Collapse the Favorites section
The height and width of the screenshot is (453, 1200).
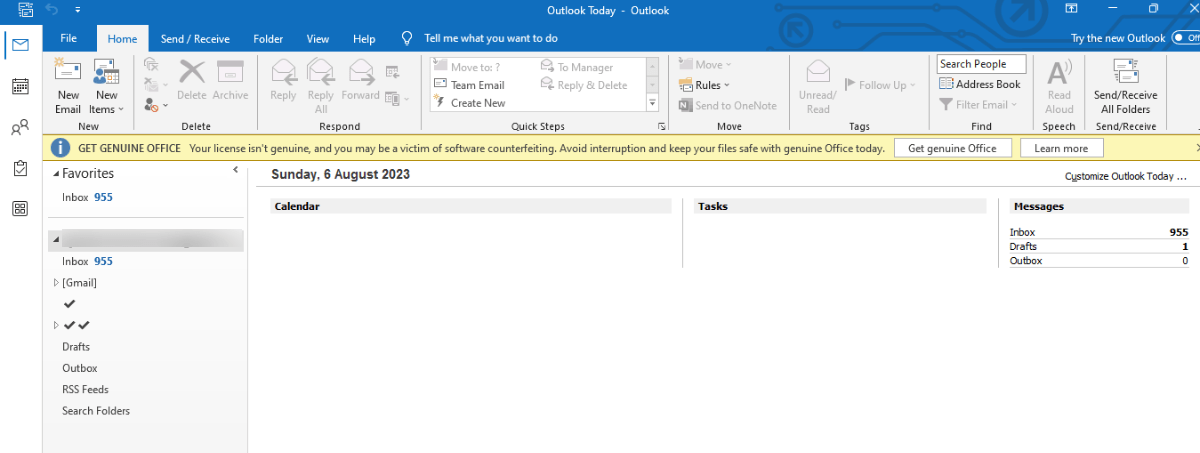(54, 174)
